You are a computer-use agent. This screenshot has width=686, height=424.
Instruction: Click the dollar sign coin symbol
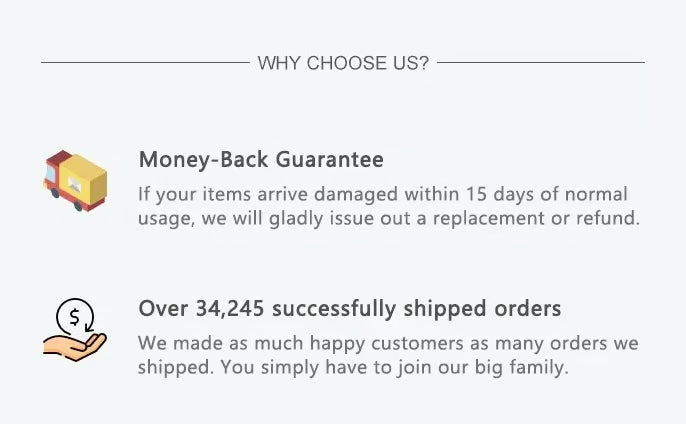coord(72,318)
